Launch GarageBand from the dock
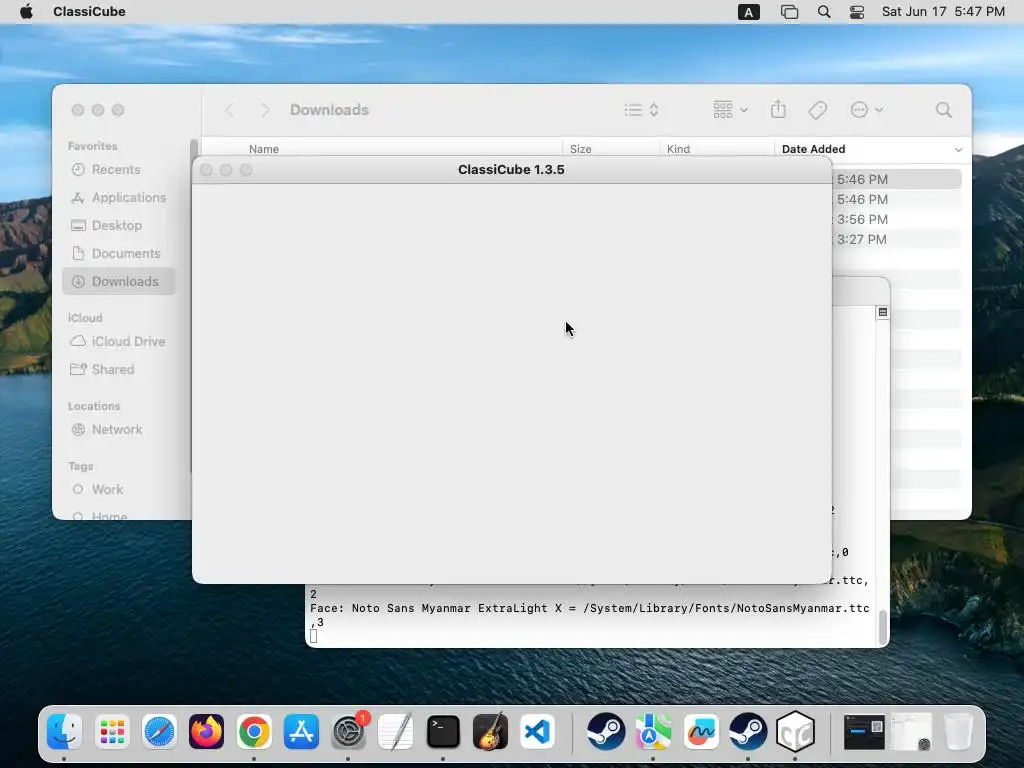The image size is (1024, 768). 490,731
